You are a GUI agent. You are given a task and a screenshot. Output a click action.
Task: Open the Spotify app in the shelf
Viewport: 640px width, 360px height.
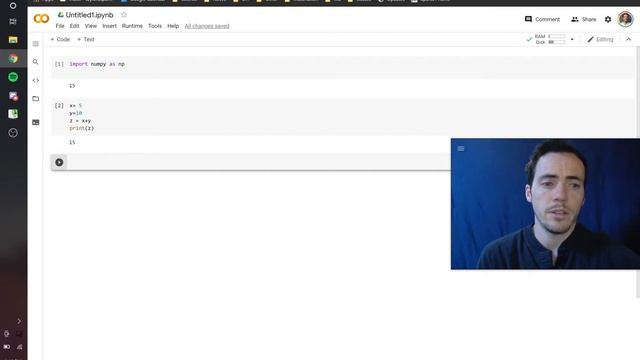point(13,77)
